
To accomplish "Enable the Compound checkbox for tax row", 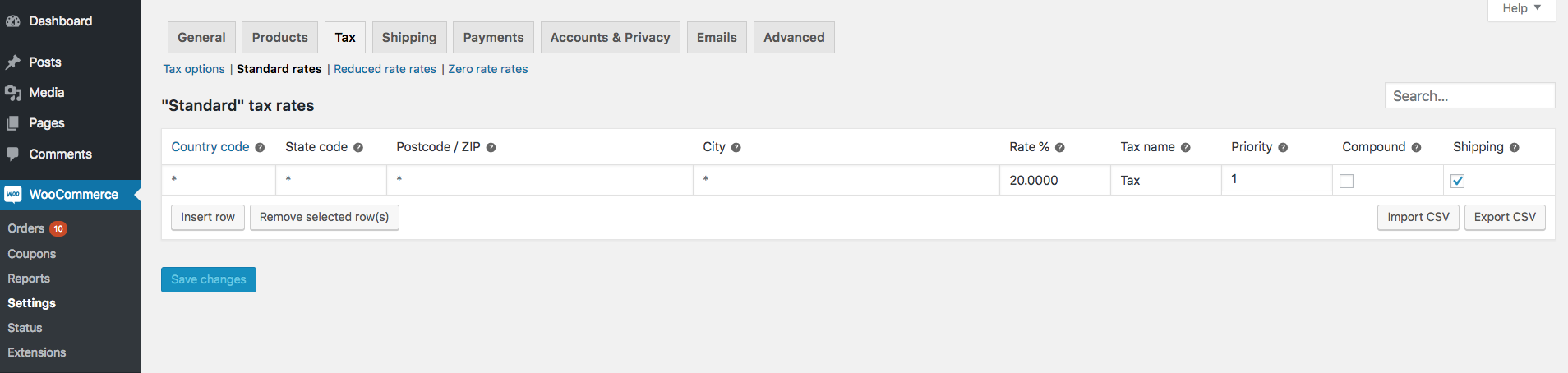I will (x=1346, y=181).
